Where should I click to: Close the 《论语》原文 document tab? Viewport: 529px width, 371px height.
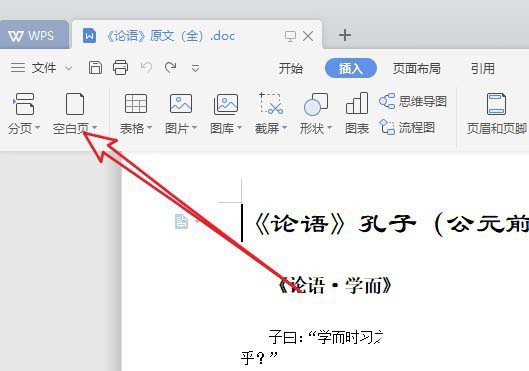(x=308, y=36)
